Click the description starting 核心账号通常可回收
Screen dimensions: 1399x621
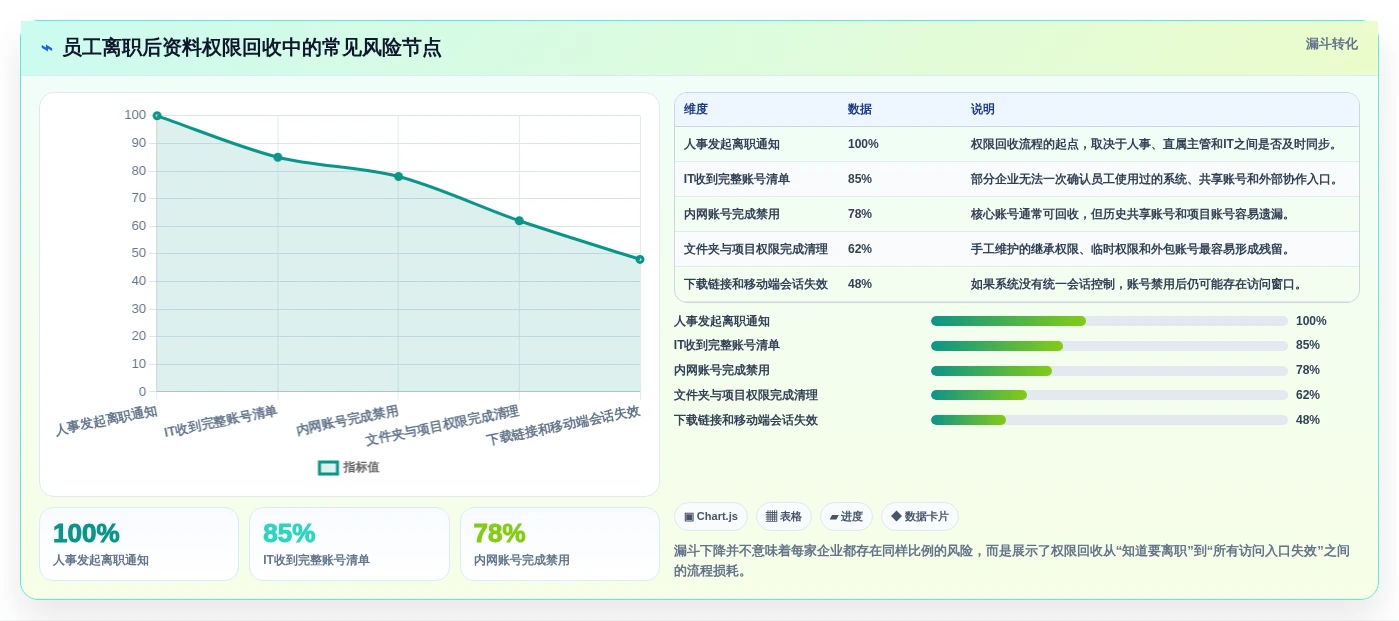click(1131, 214)
